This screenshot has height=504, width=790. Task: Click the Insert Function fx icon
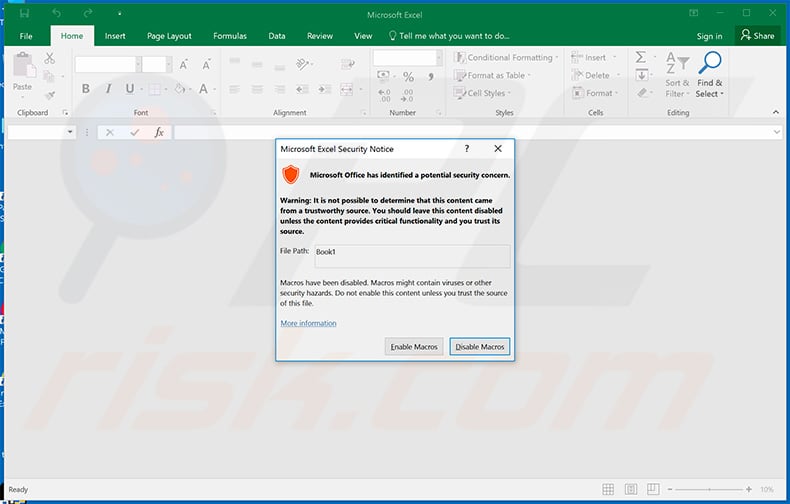[159, 132]
